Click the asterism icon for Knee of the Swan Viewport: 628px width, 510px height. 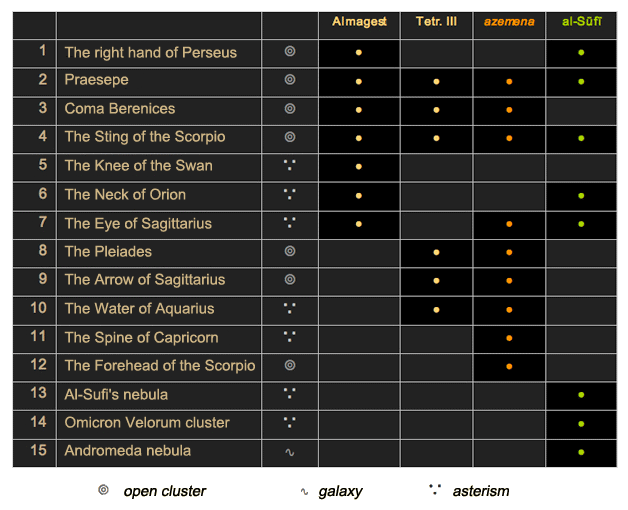pos(290,165)
